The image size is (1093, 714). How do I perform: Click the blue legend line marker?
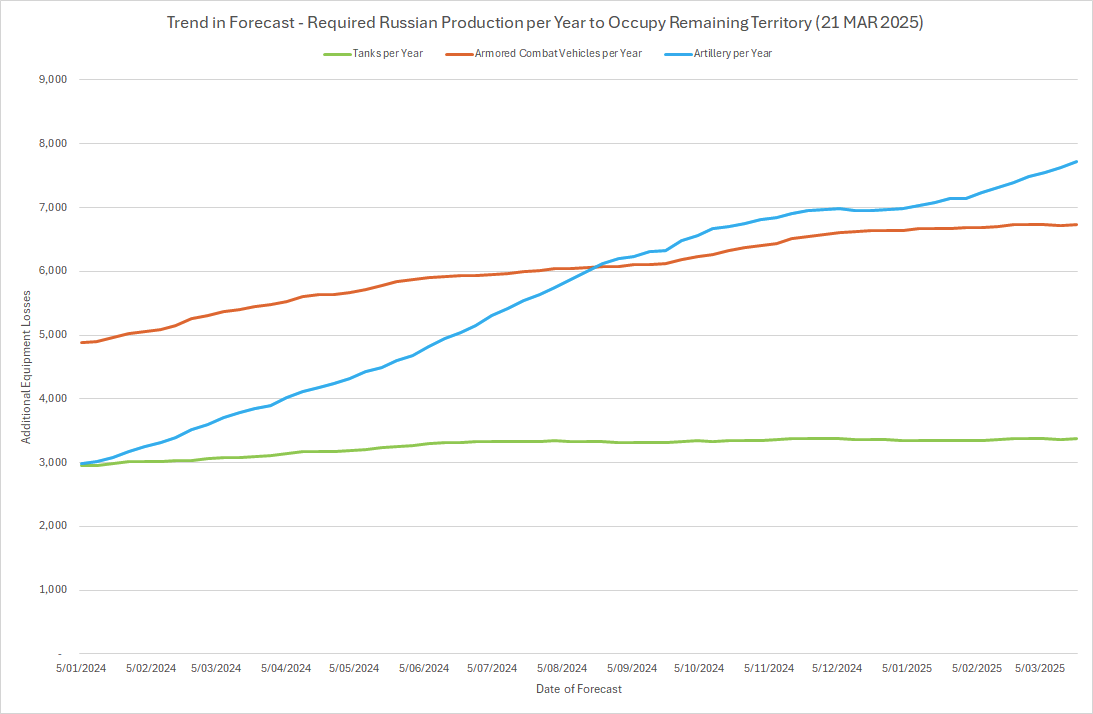click(x=678, y=54)
